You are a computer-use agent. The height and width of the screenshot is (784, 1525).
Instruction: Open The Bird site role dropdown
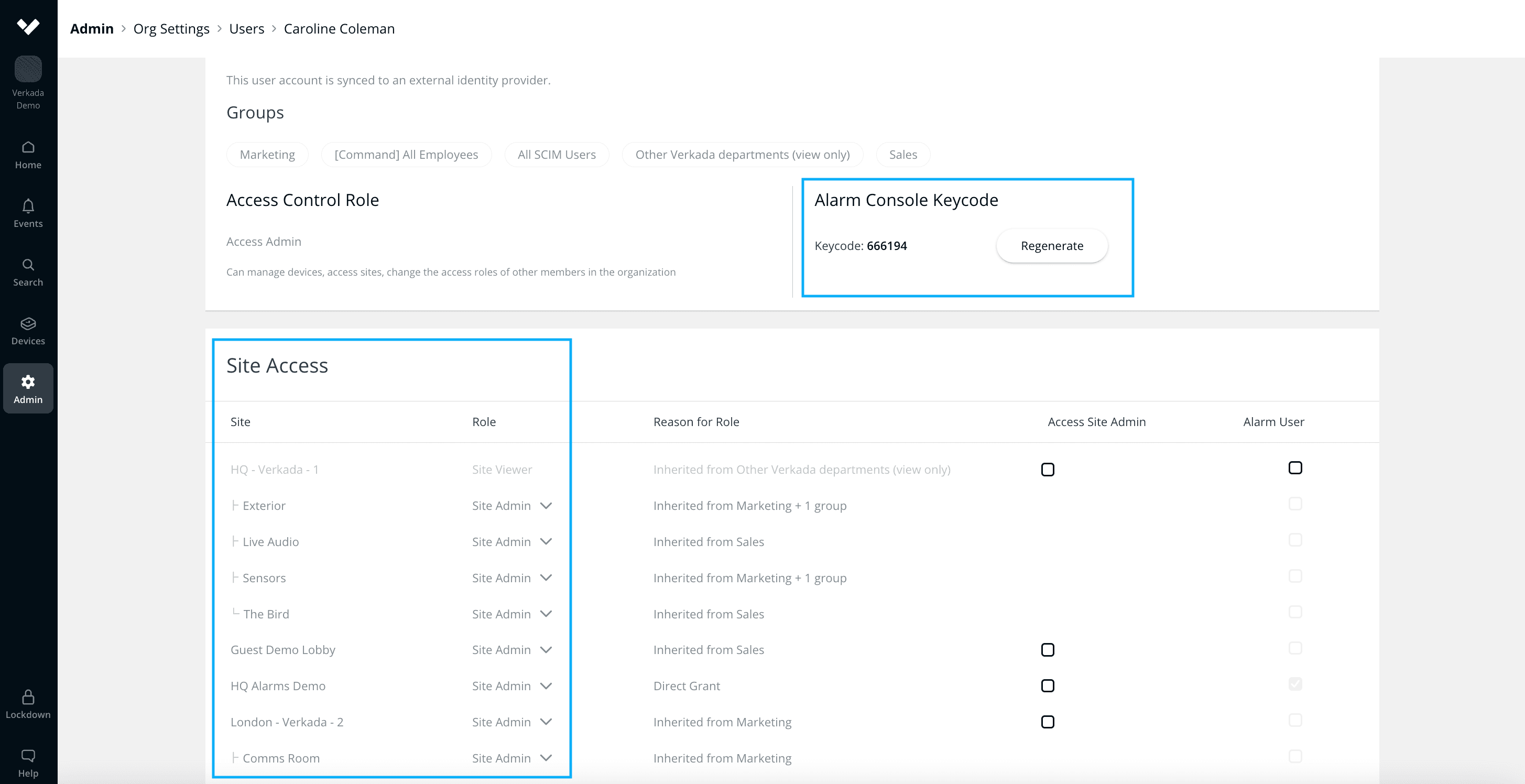click(x=546, y=614)
